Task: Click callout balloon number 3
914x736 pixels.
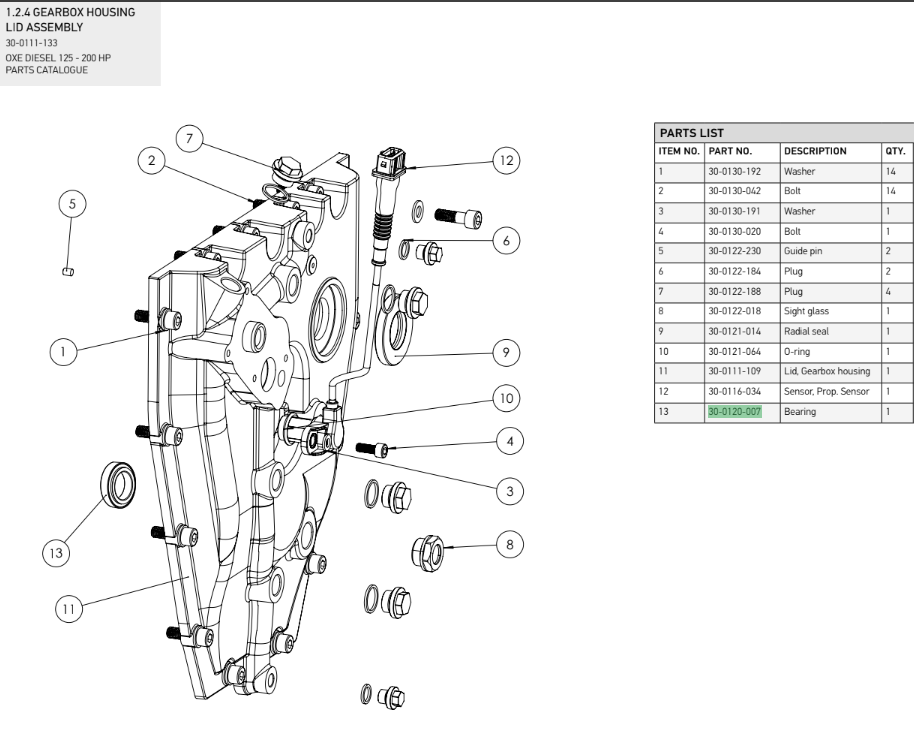Action: point(510,491)
